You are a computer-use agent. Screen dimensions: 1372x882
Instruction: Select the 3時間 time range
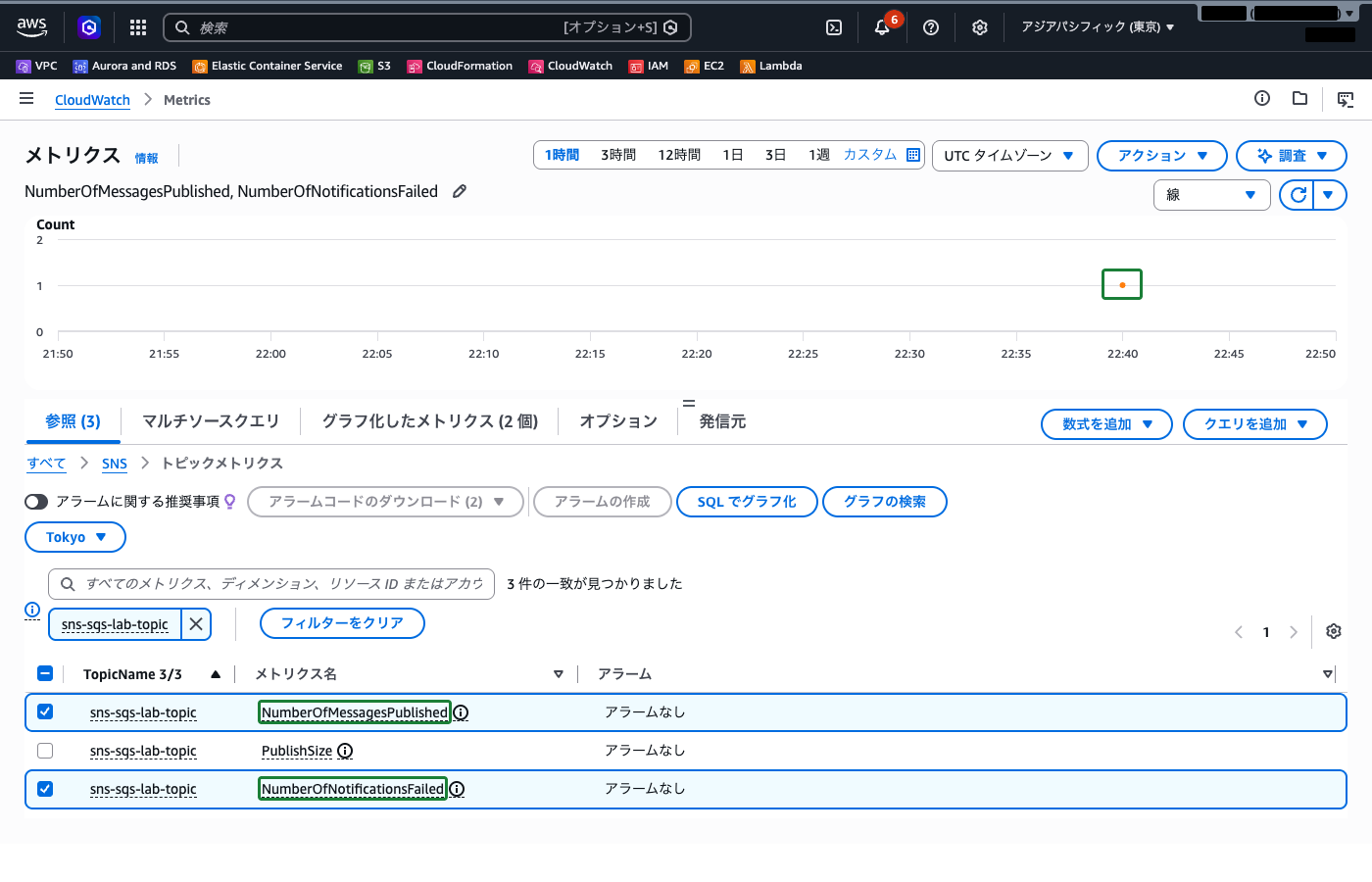pos(618,155)
